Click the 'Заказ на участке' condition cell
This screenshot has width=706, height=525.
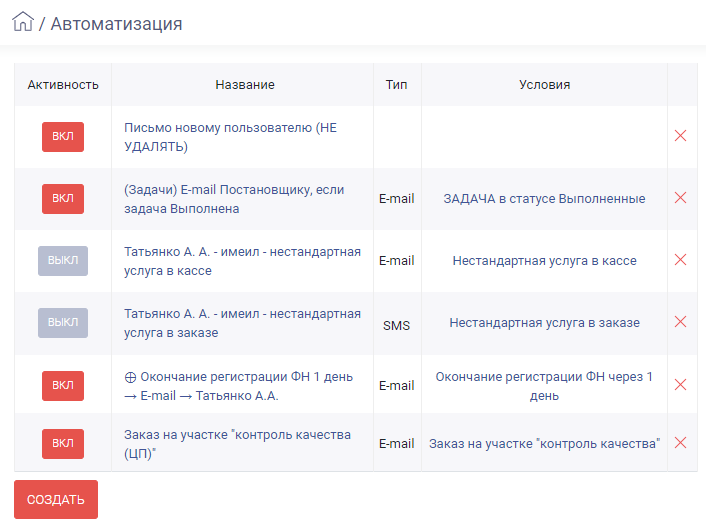pyautogui.click(x=544, y=444)
